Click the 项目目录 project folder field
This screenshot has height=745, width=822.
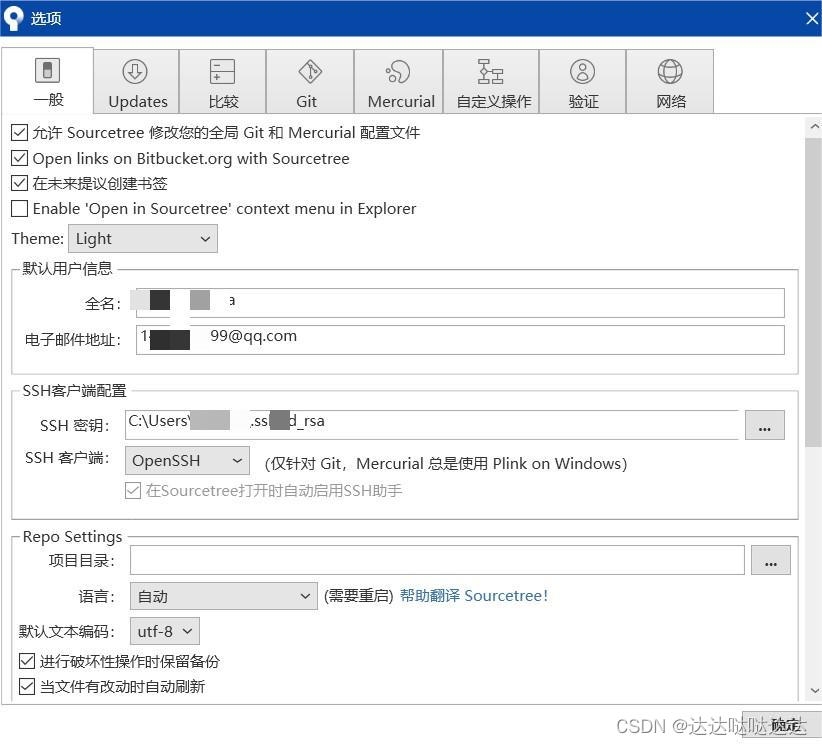coord(437,560)
